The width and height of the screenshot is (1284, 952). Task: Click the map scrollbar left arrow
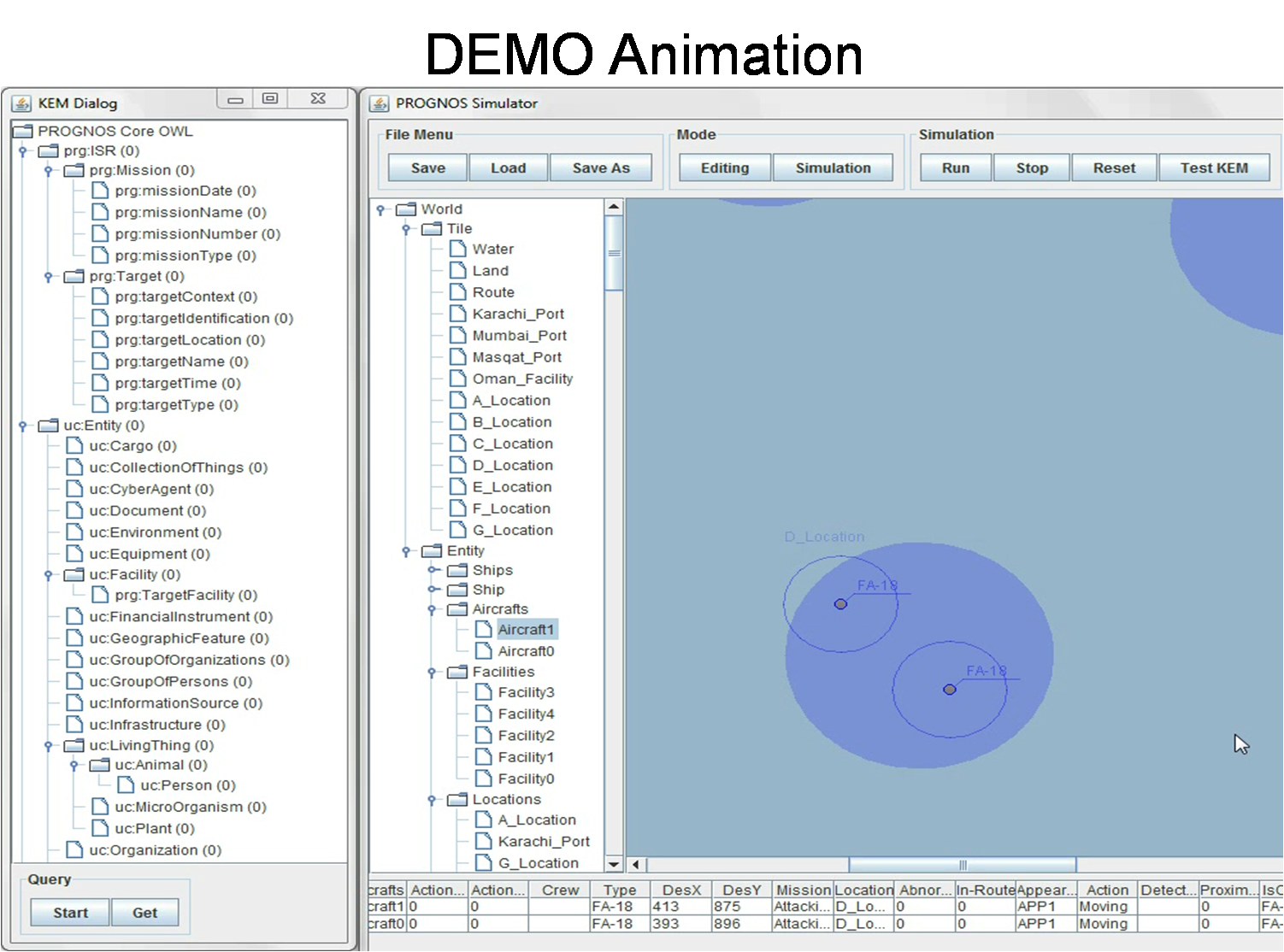tap(635, 865)
